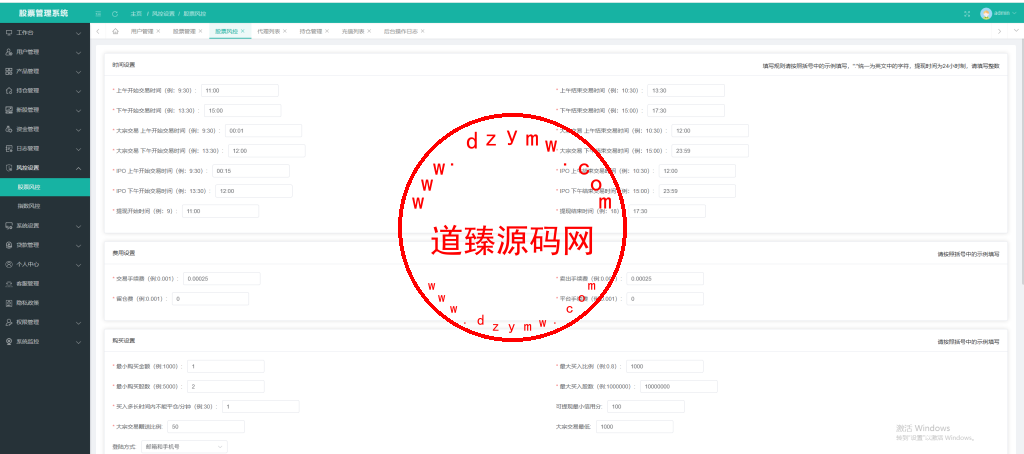Click the home icon in tab bar
1024x454 pixels.
pyautogui.click(x=115, y=31)
